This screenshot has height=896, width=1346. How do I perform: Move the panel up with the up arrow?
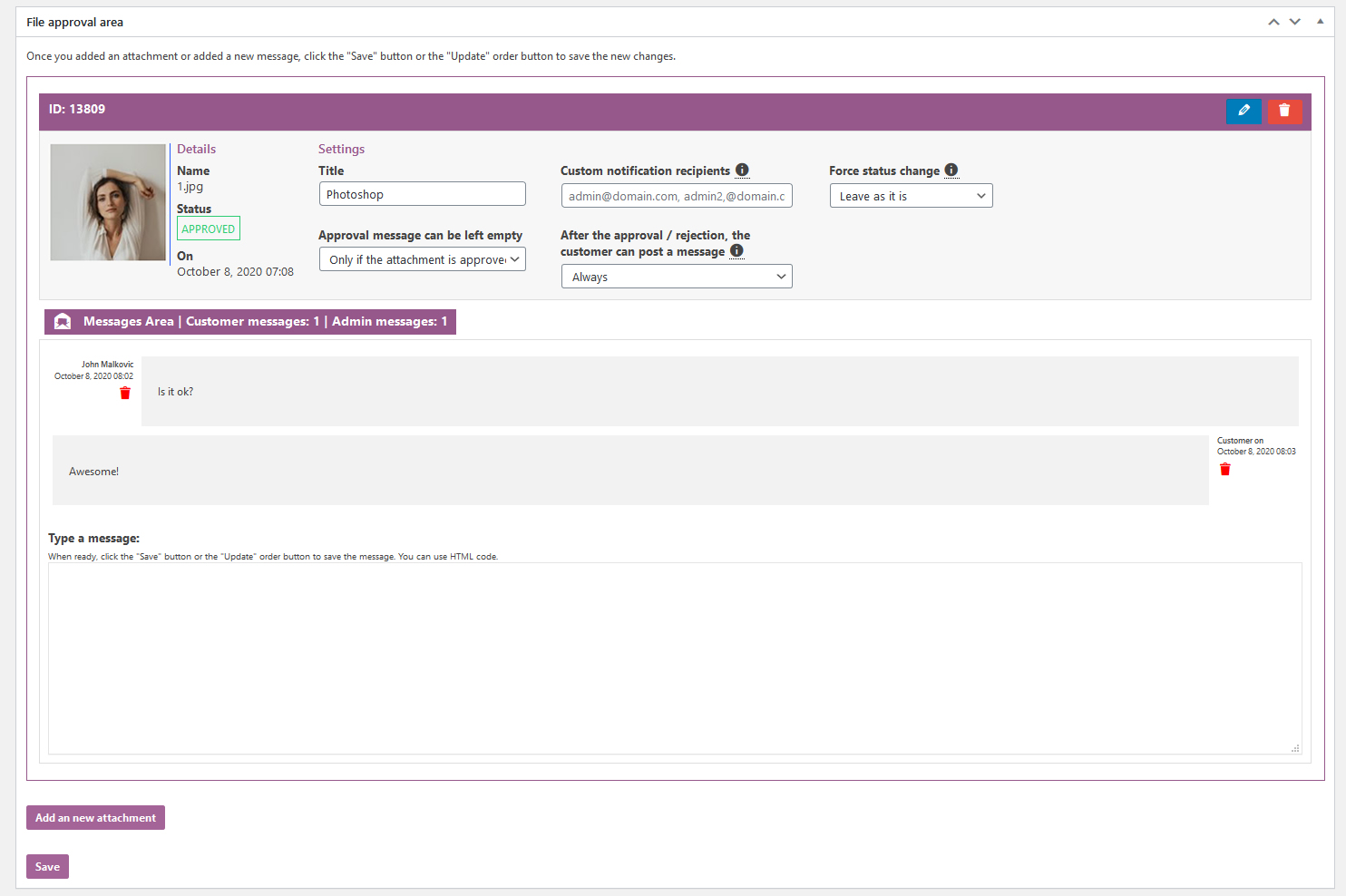[1273, 22]
